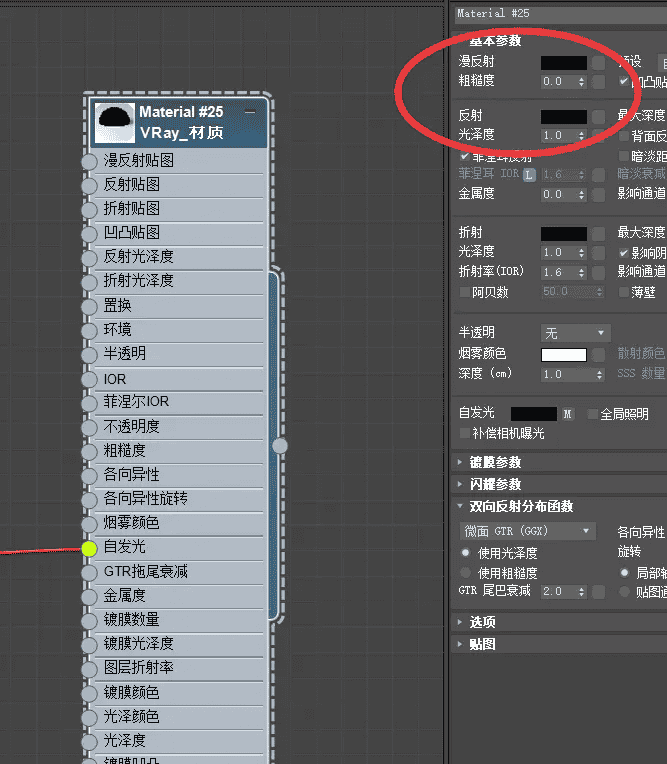Expand the 贴图 rollout

click(482, 644)
